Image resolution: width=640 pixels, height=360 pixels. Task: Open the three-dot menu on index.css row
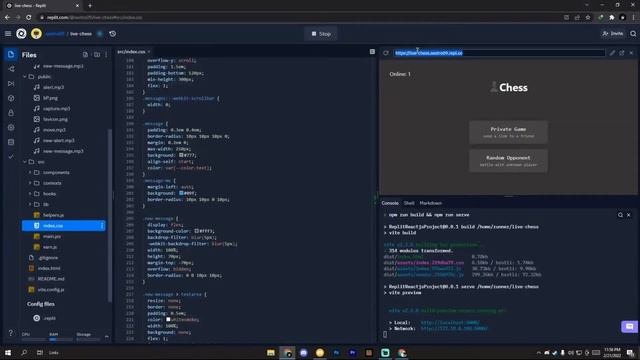[102, 225]
